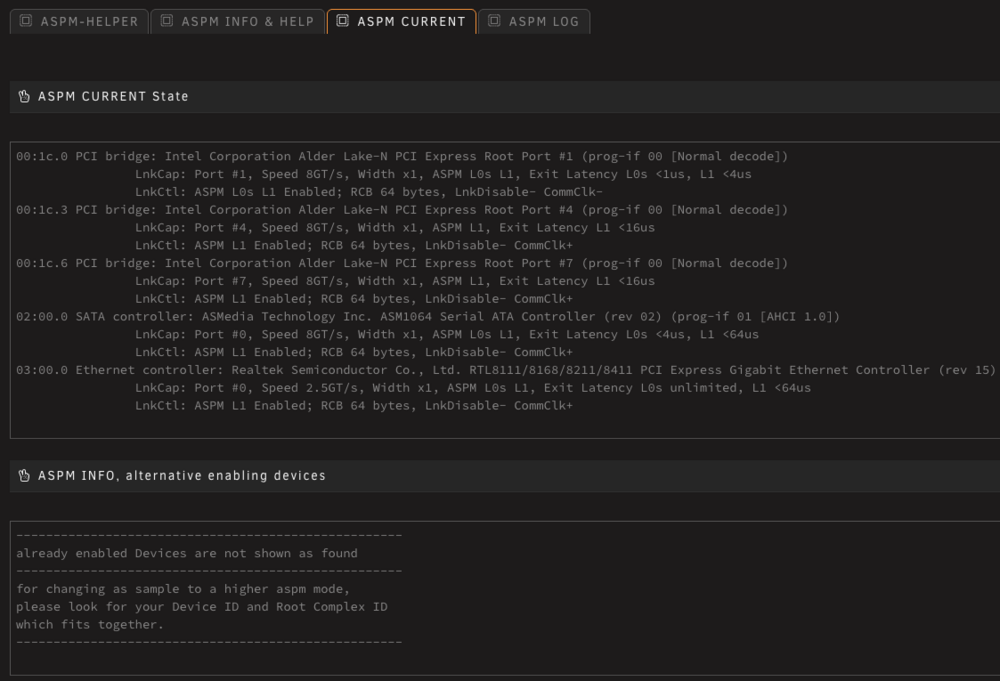This screenshot has width=1000, height=681.
Task: Click 'for changing as sample to a higher aspm mode' line
Action: pyautogui.click(x=183, y=589)
